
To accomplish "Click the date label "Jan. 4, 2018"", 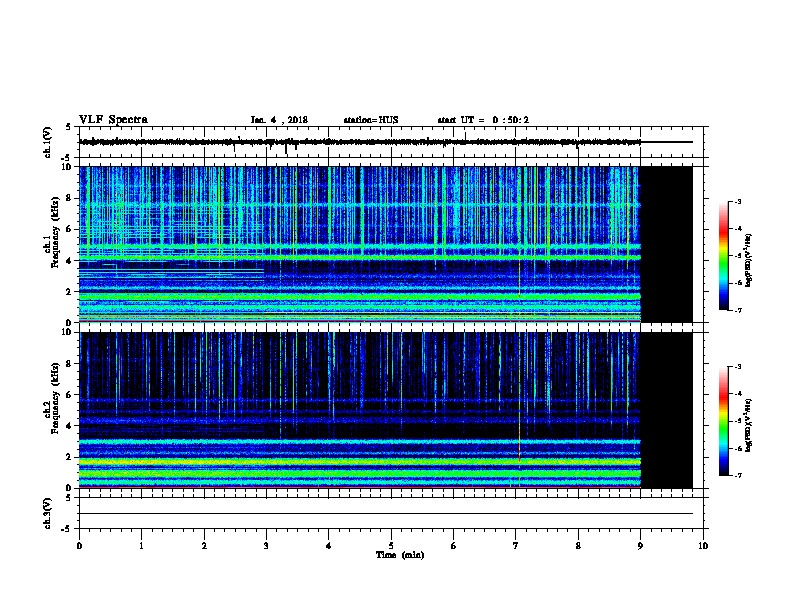I will coord(279,120).
